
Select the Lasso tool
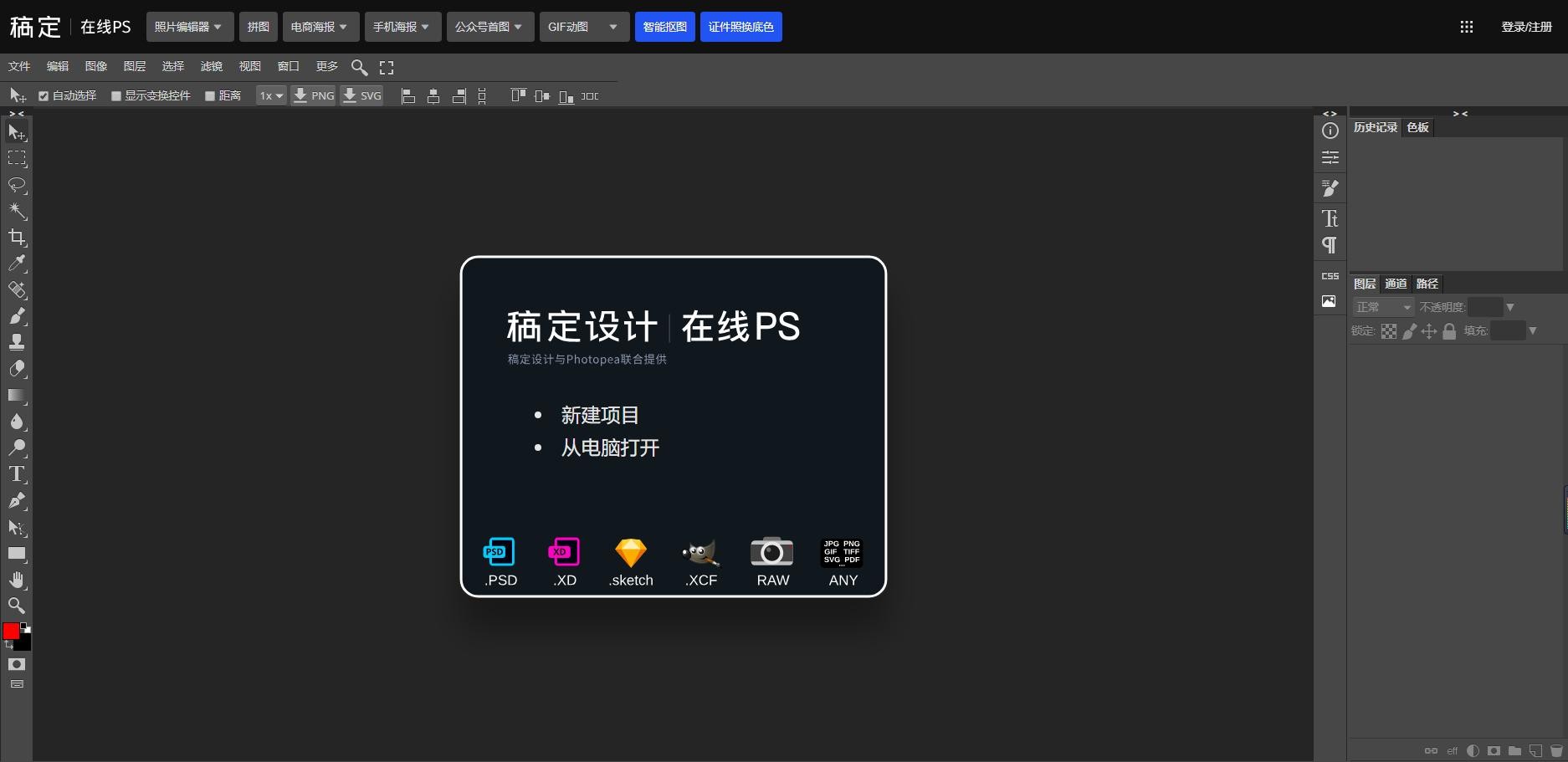(17, 185)
